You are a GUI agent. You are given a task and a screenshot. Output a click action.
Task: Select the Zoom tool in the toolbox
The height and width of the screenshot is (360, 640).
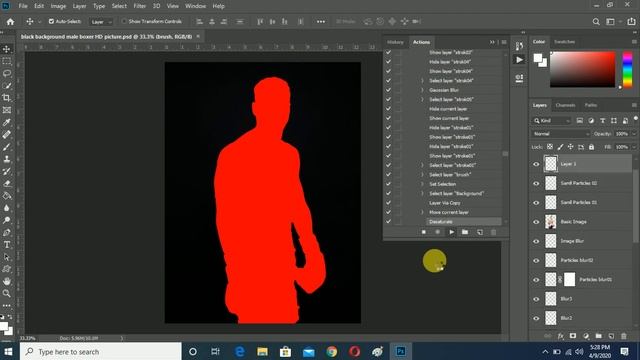pyautogui.click(x=7, y=293)
